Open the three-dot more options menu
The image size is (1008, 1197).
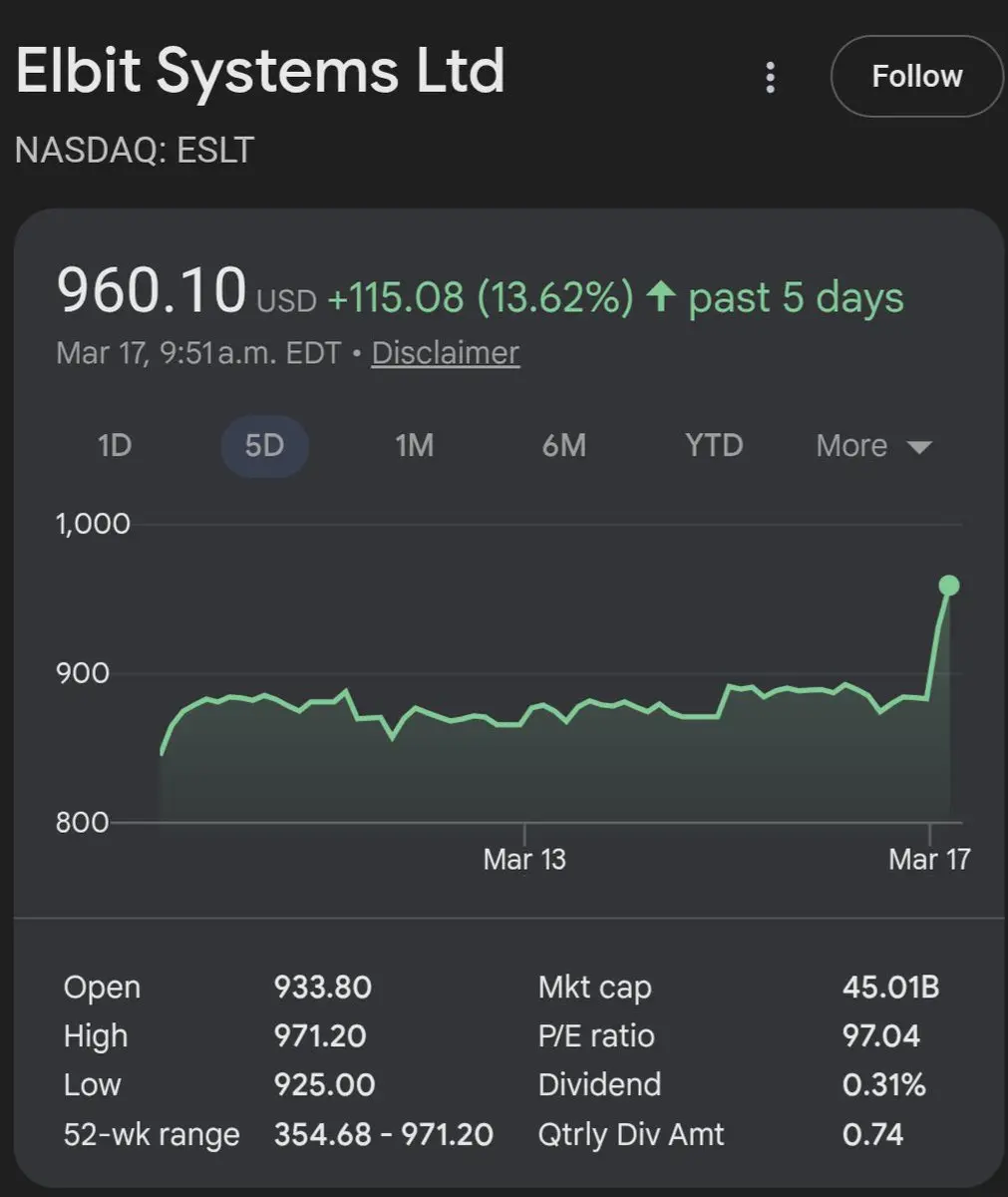click(x=770, y=77)
